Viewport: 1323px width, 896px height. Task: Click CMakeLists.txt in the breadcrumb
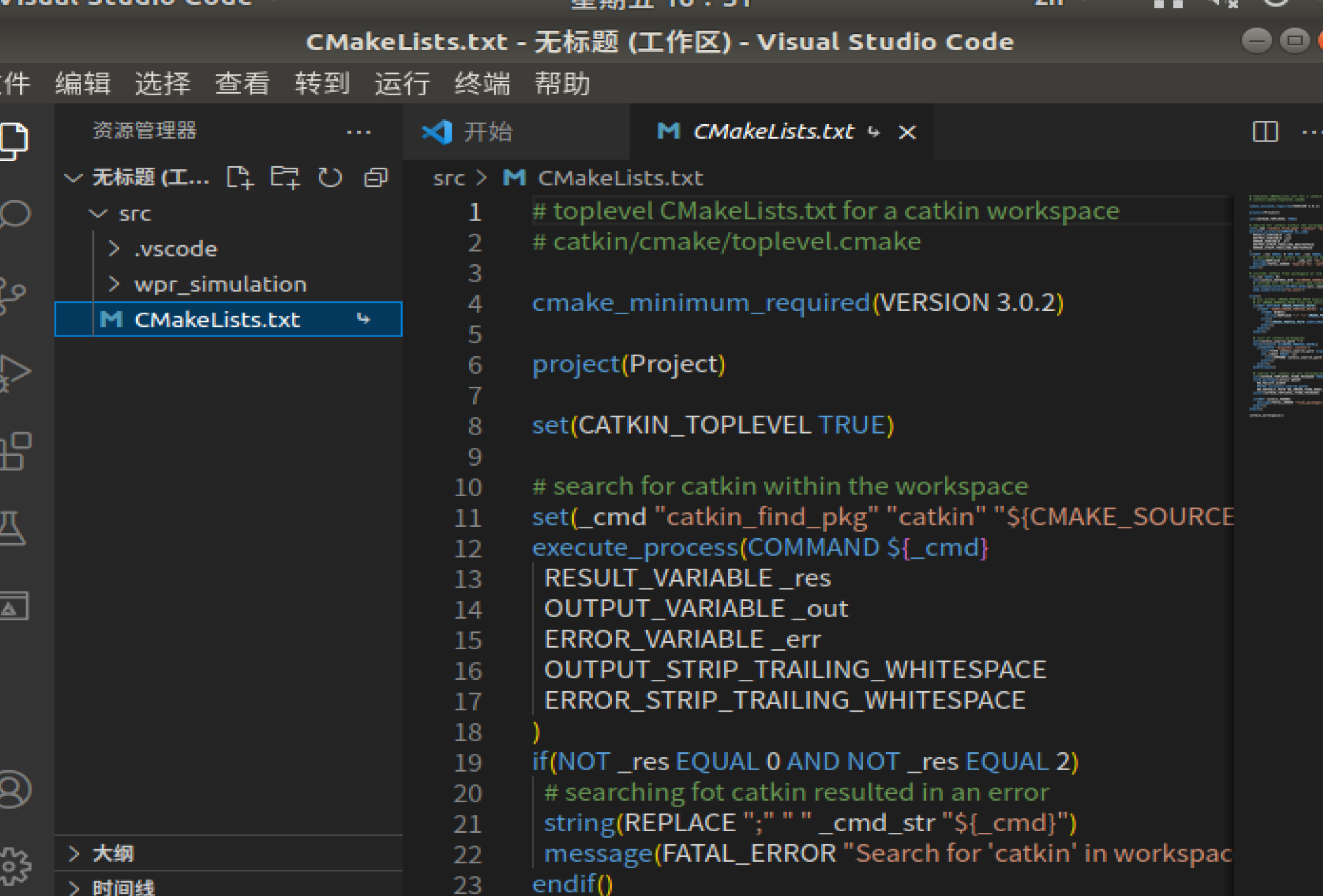621,178
